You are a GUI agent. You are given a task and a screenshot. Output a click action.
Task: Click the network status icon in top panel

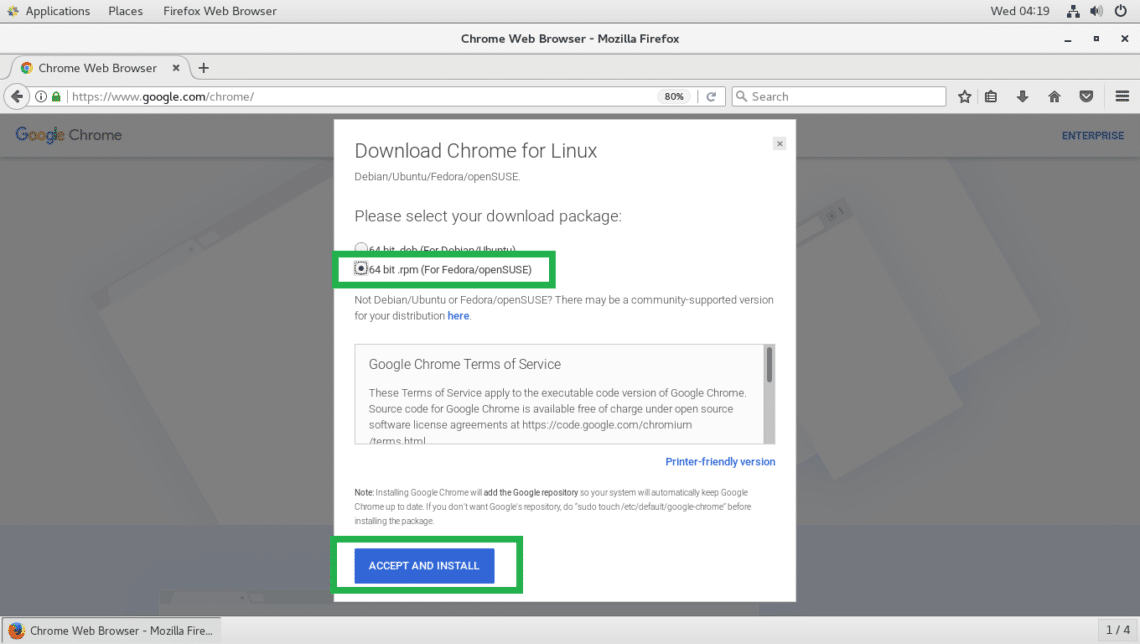(1073, 11)
